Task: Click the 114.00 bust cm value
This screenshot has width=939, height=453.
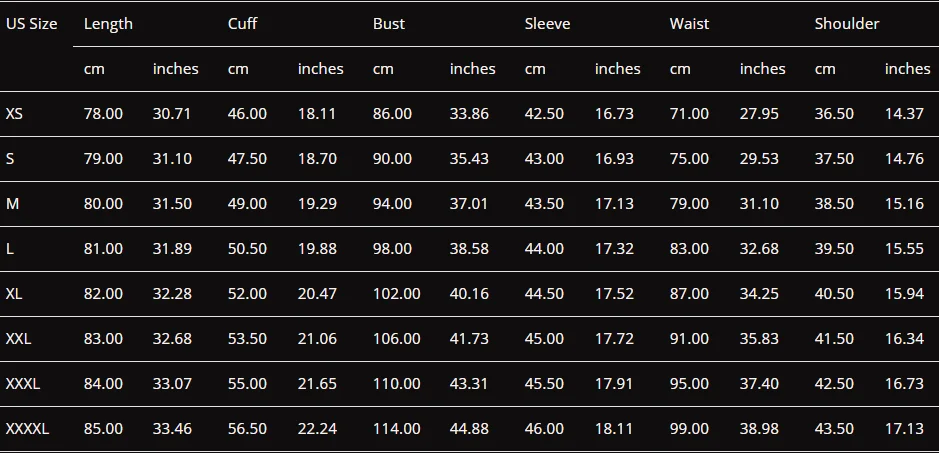Action: (396, 429)
